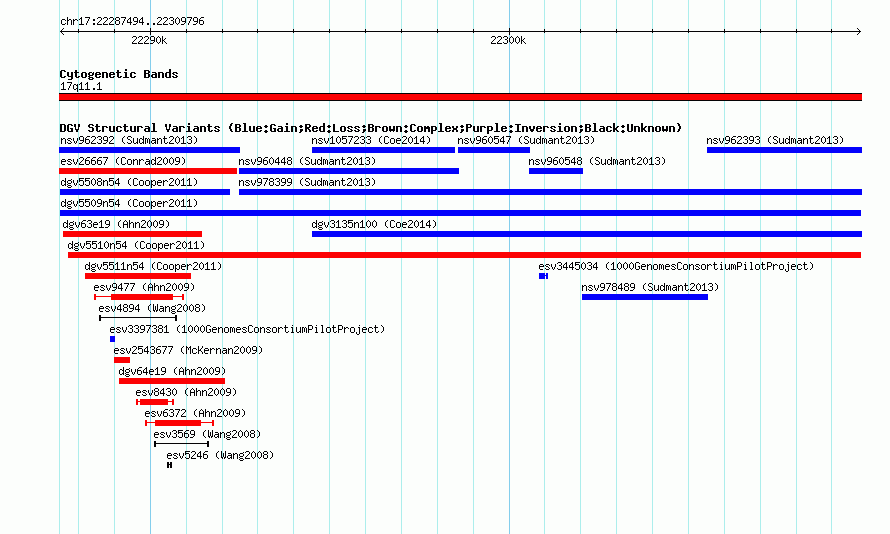
Task: Click the red dgv63e19 loss bar
Action: pos(132,234)
